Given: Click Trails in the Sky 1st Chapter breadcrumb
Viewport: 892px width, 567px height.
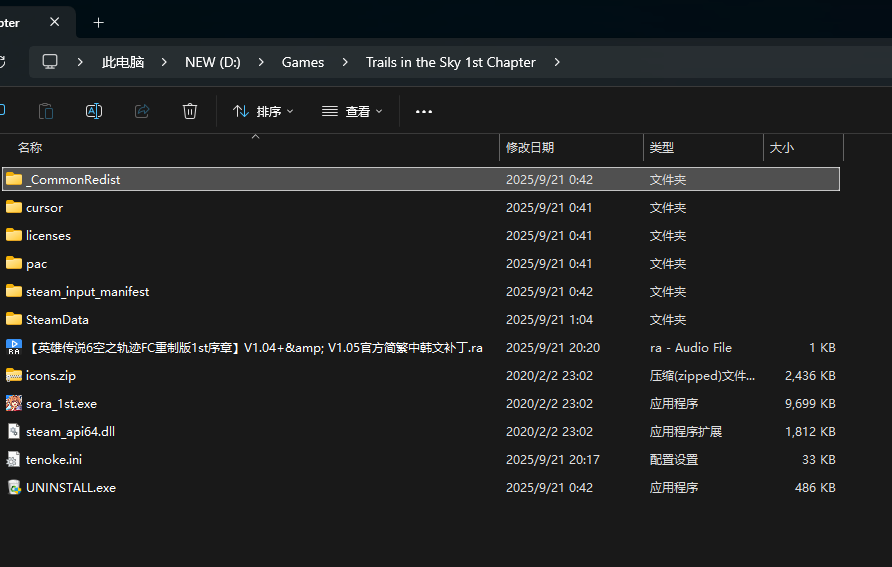Looking at the screenshot, I should pyautogui.click(x=451, y=62).
